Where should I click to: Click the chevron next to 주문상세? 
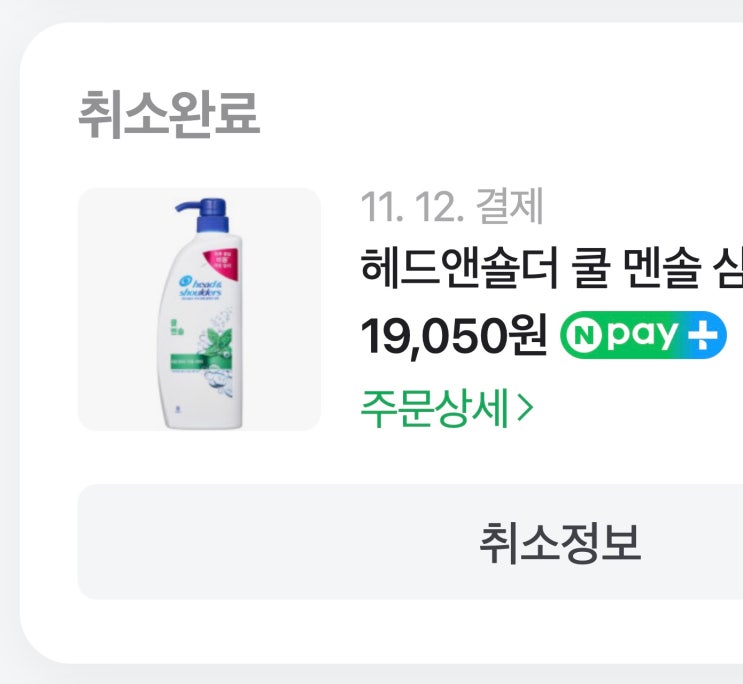(x=525, y=407)
